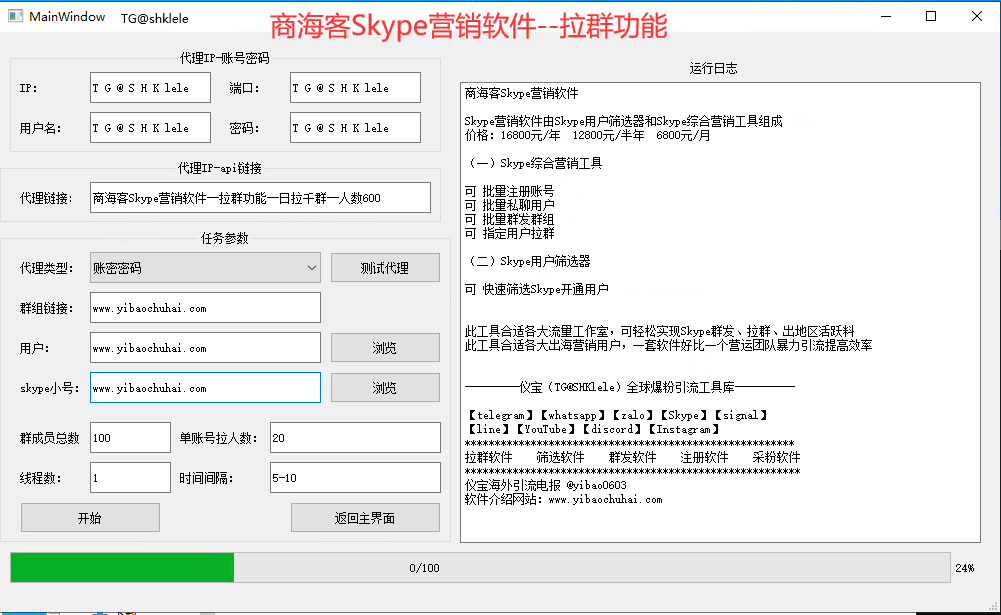Select the 线程数 field showing 1
The height and width of the screenshot is (615, 1001).
coord(130,478)
